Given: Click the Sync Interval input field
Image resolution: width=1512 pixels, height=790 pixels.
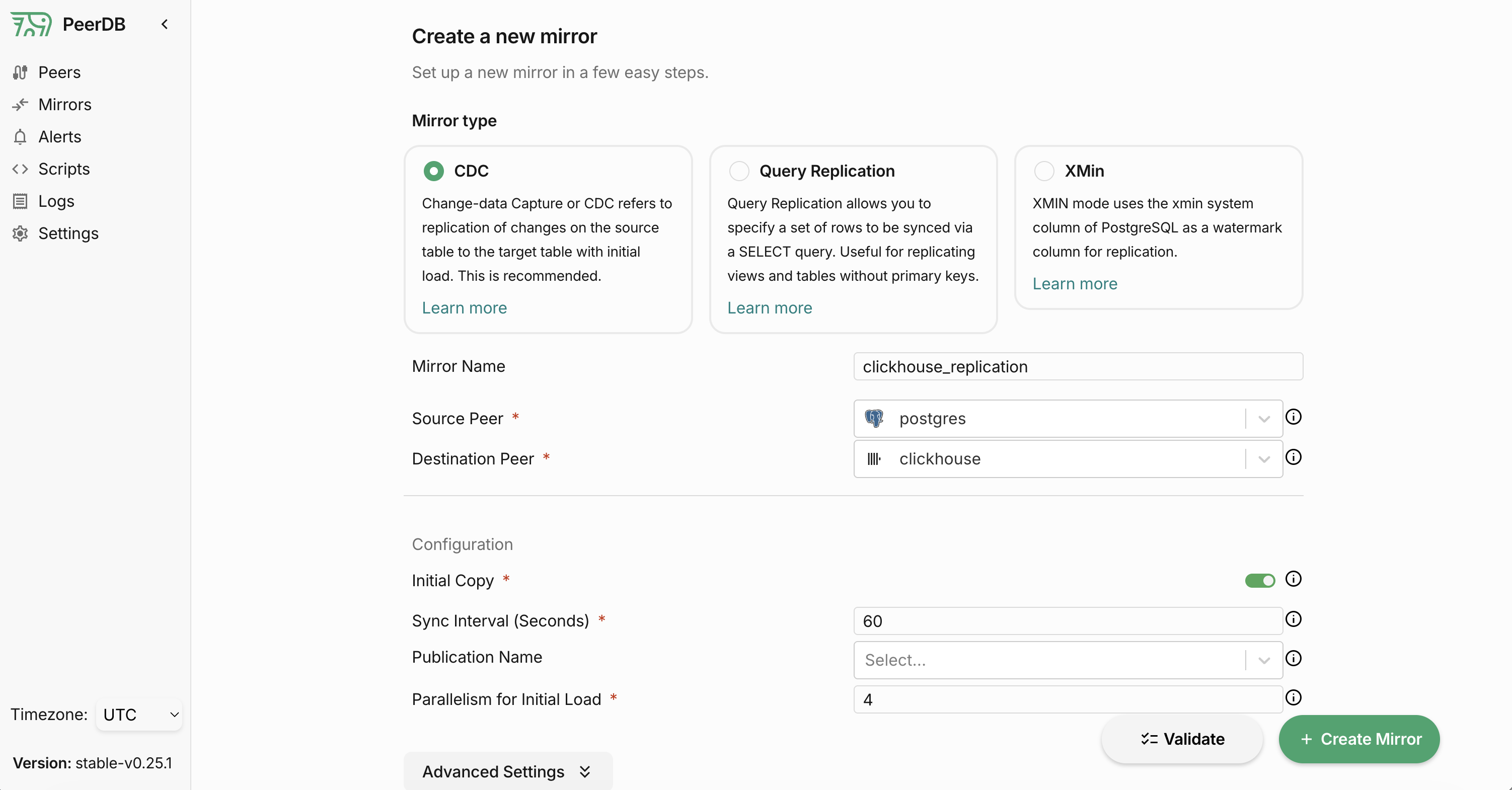Looking at the screenshot, I should click(x=1068, y=621).
